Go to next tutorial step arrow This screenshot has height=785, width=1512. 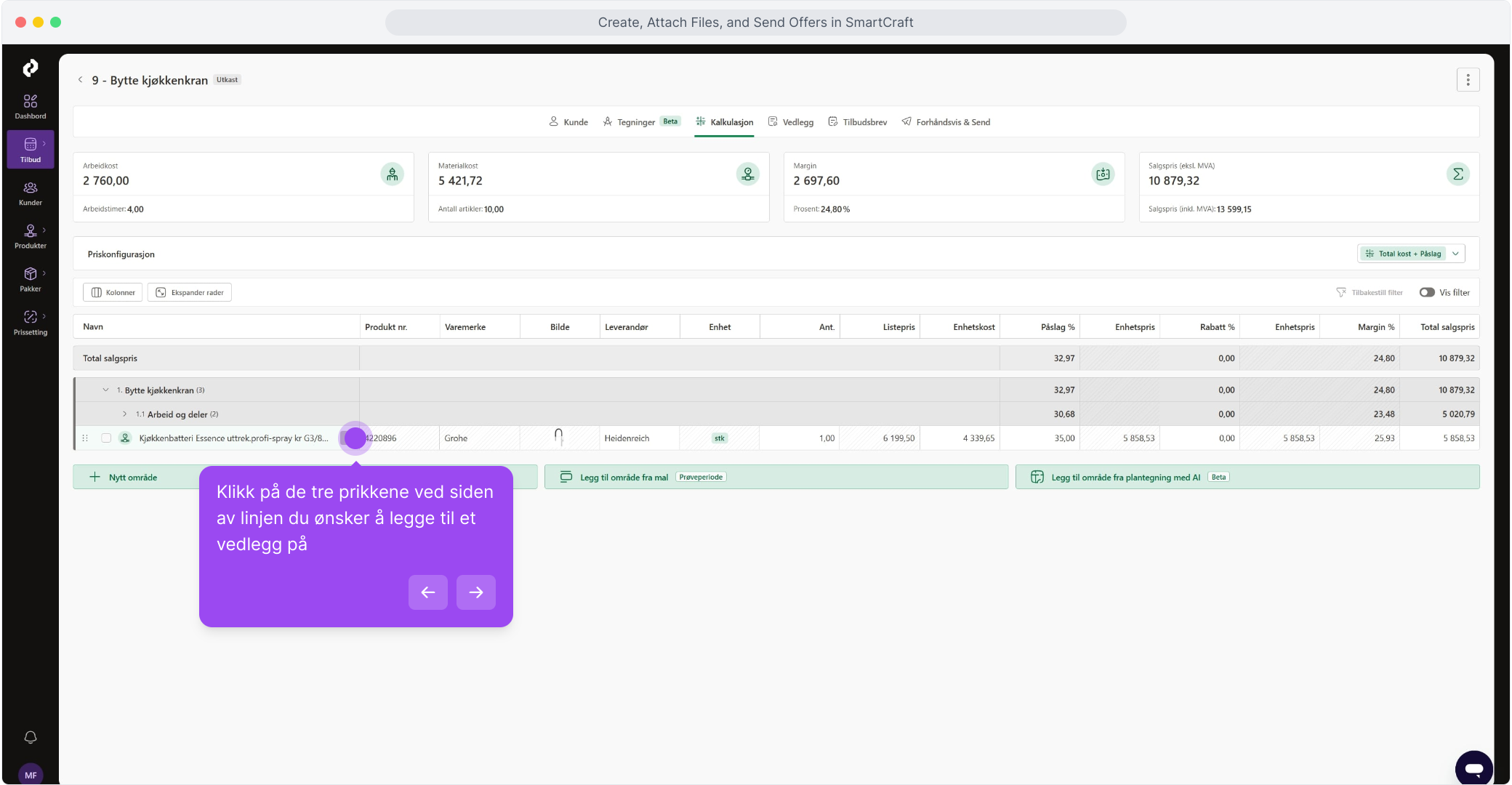[476, 592]
